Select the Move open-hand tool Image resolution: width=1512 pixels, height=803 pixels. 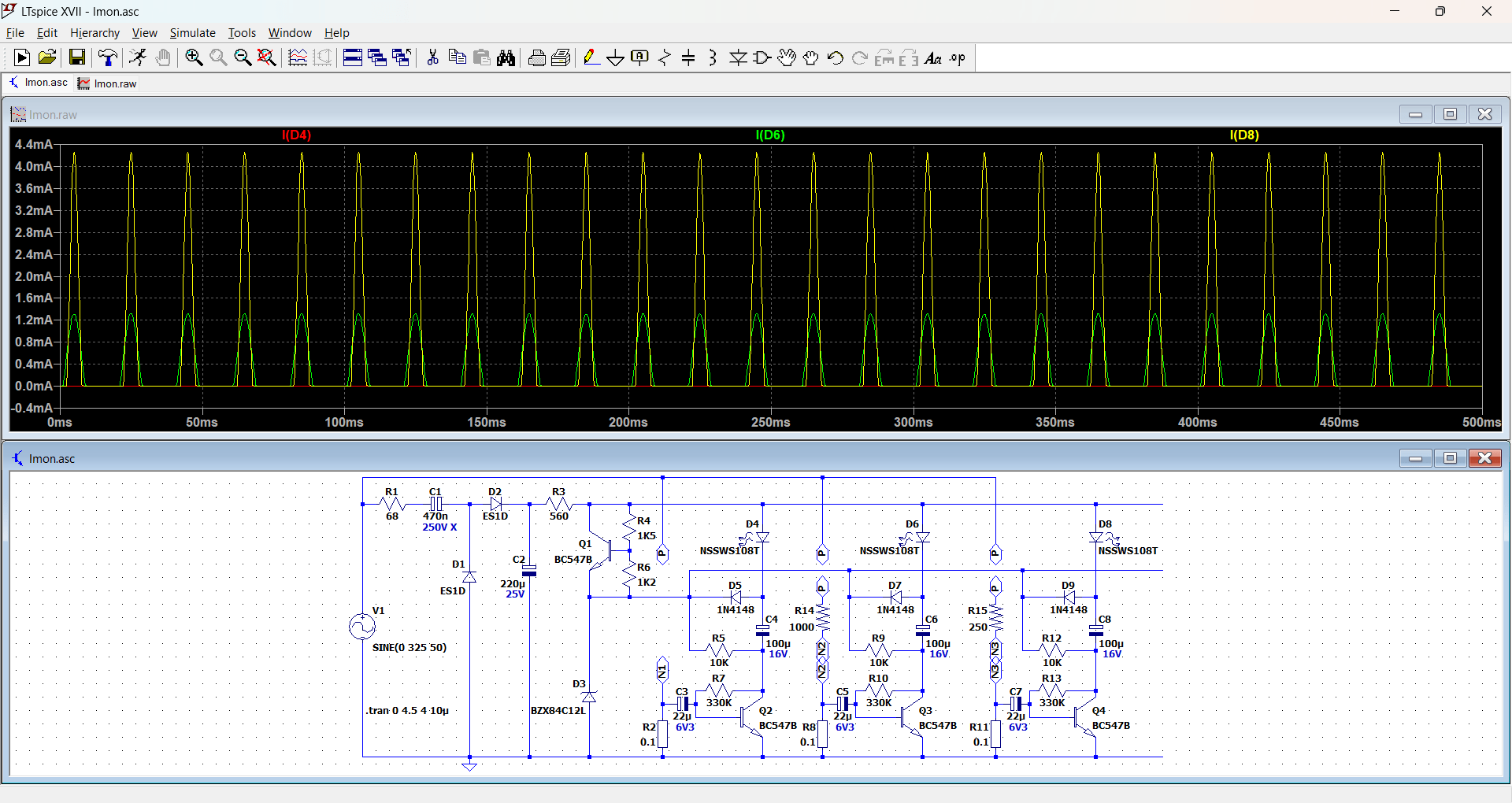(787, 57)
